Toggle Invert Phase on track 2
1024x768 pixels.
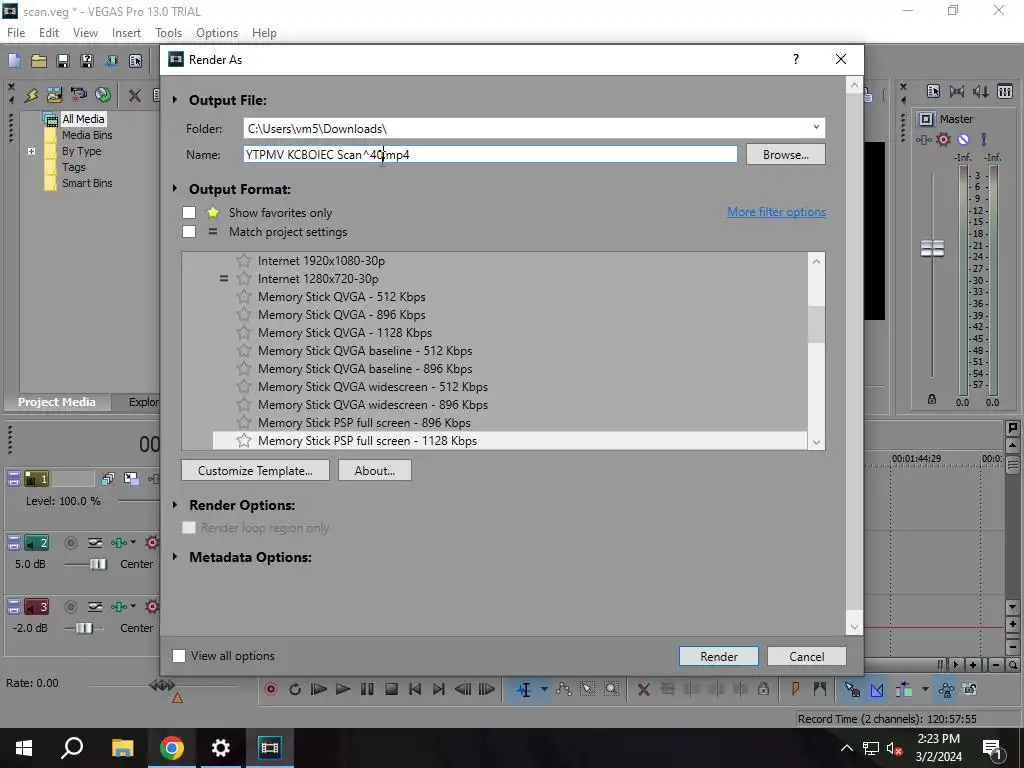point(95,543)
